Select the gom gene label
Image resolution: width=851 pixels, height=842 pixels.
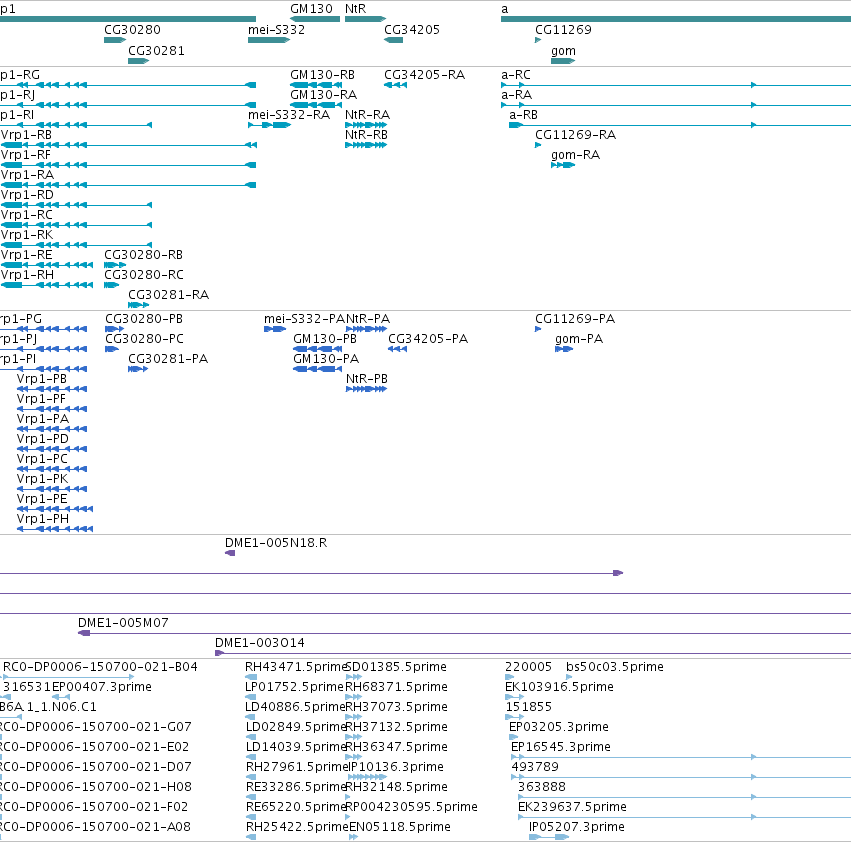pyautogui.click(x=563, y=51)
